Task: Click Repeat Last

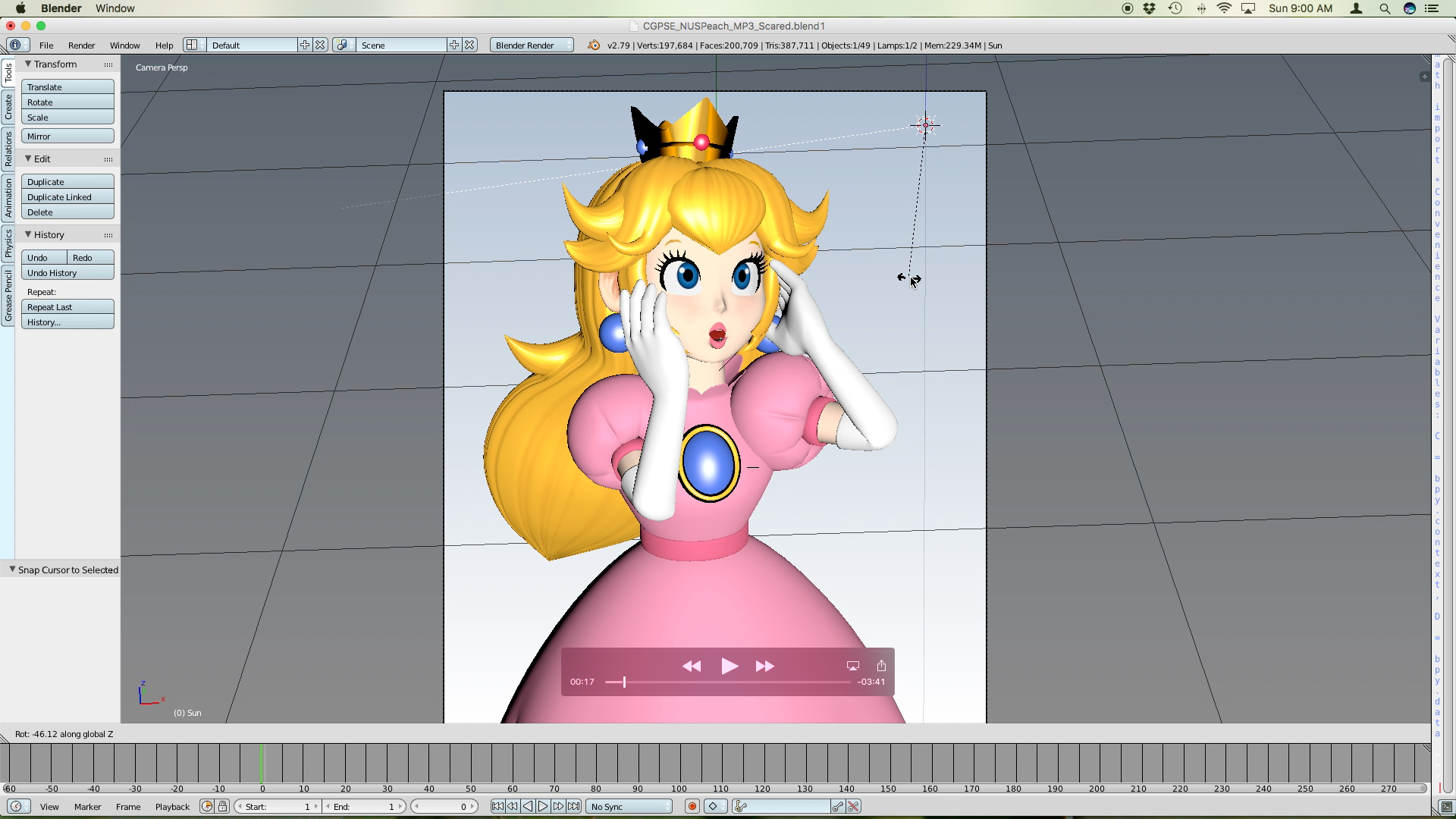Action: pyautogui.click(x=67, y=306)
